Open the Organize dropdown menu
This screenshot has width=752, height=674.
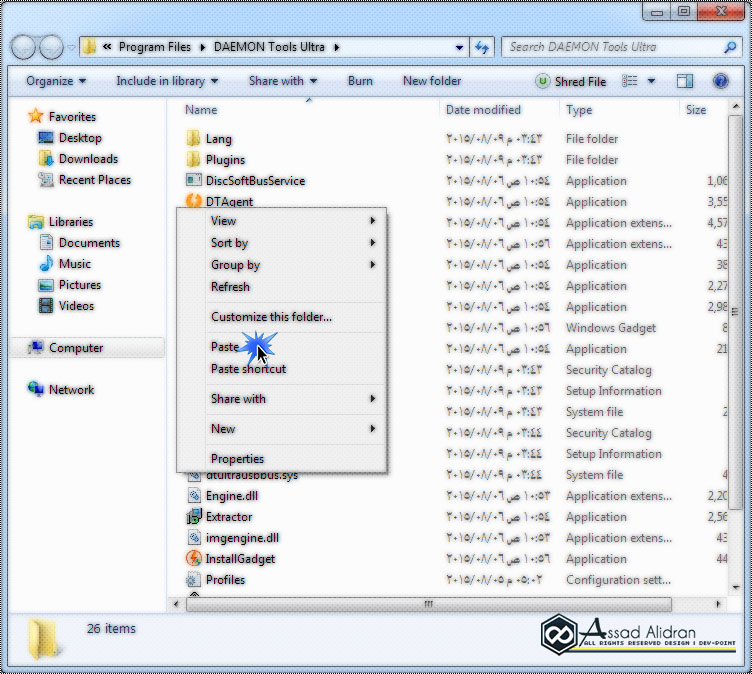pos(56,81)
